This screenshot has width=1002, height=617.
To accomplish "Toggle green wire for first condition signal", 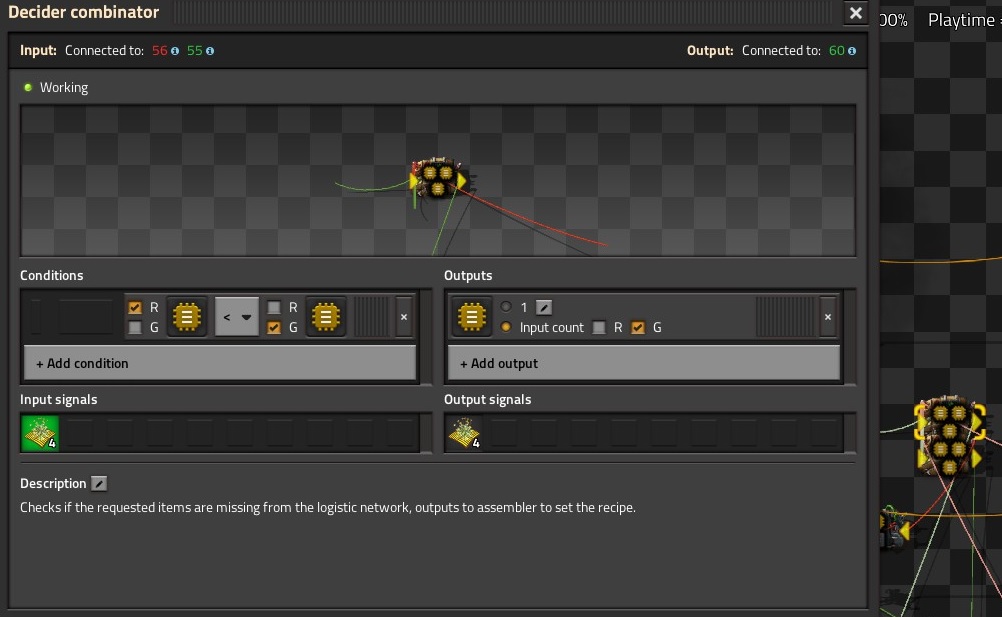I will [135, 328].
